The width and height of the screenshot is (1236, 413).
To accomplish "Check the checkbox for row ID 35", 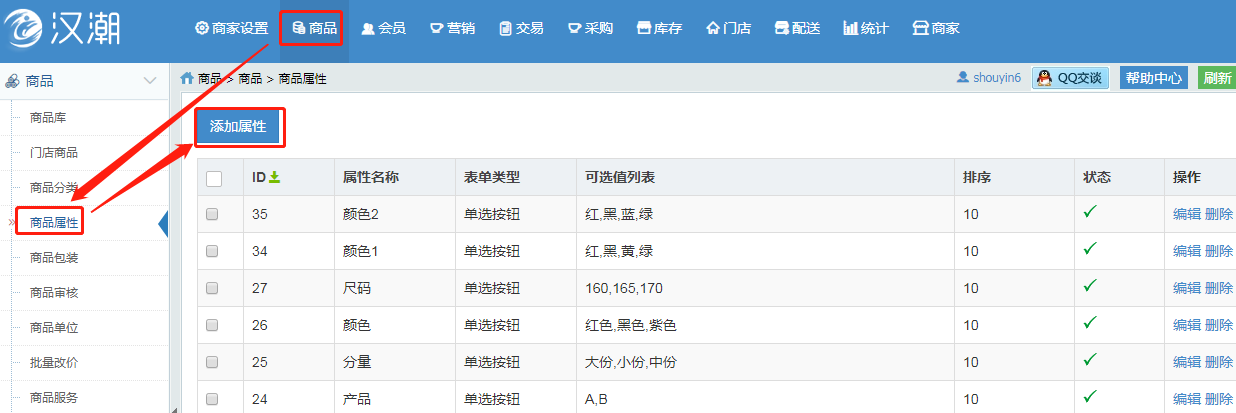I will point(212,214).
